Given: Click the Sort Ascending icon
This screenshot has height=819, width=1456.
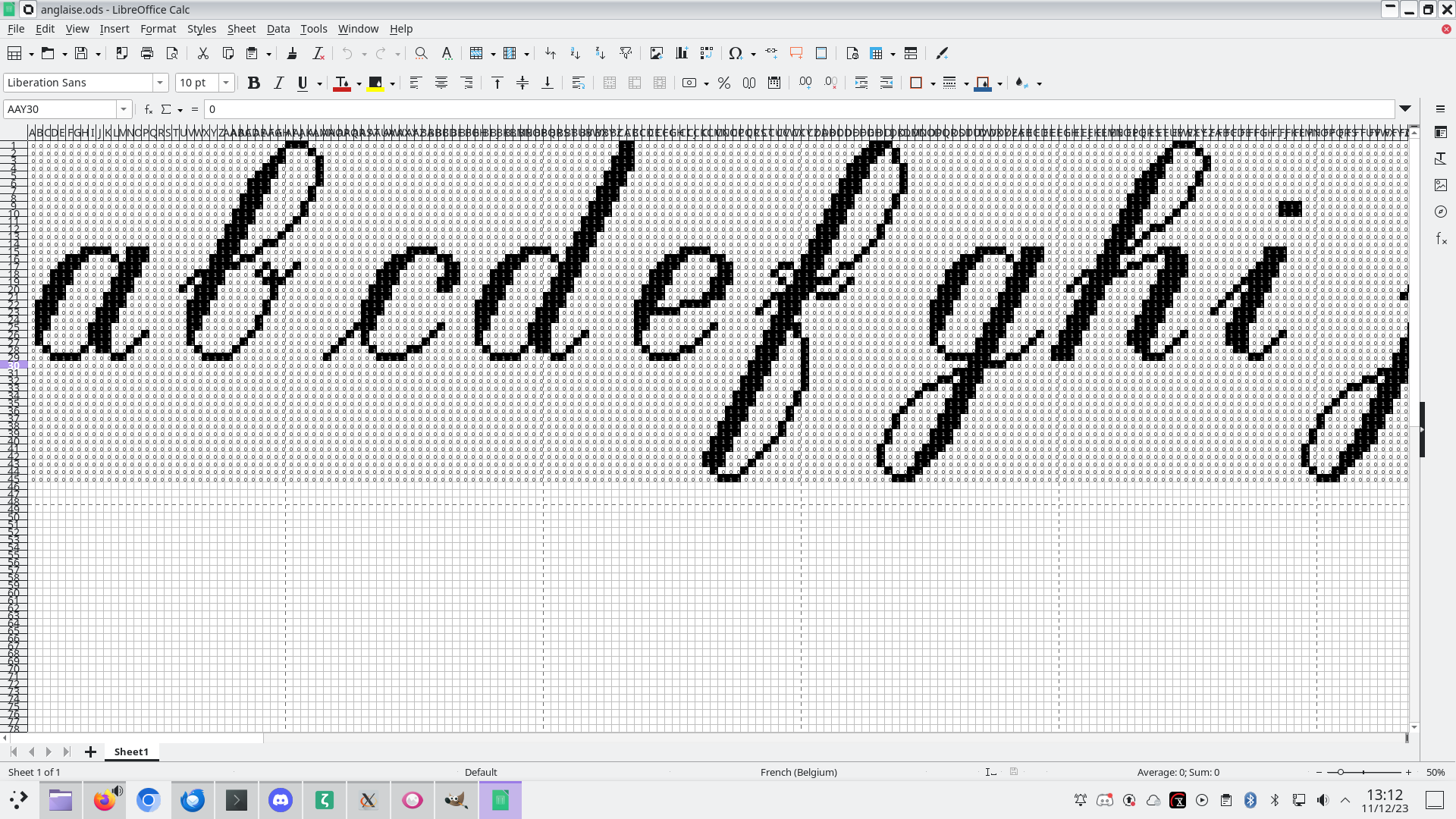Looking at the screenshot, I should point(575,53).
